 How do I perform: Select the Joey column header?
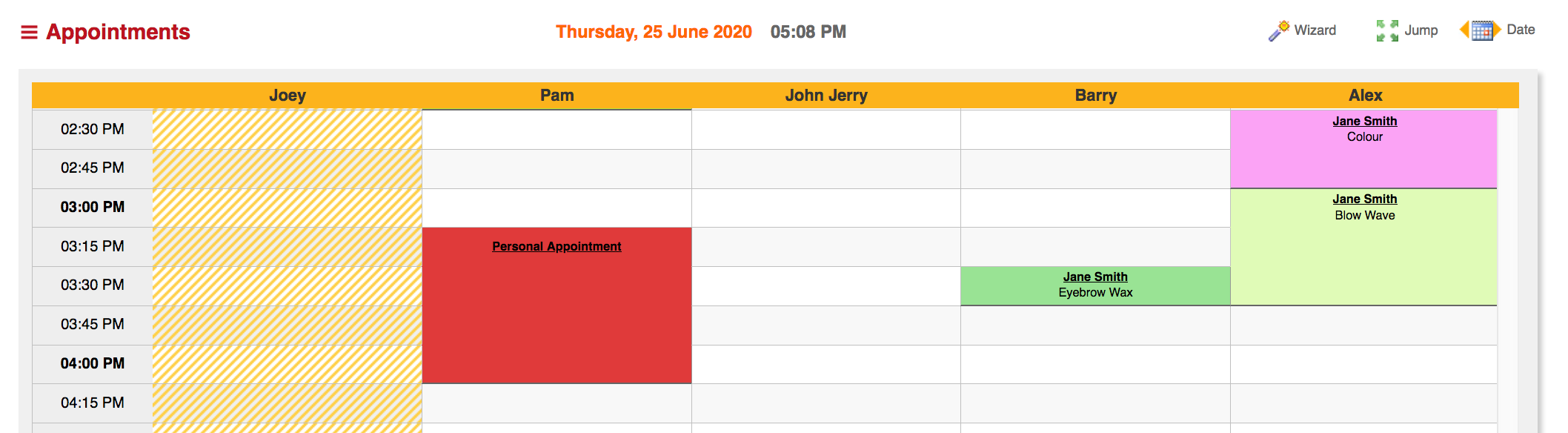tap(288, 95)
